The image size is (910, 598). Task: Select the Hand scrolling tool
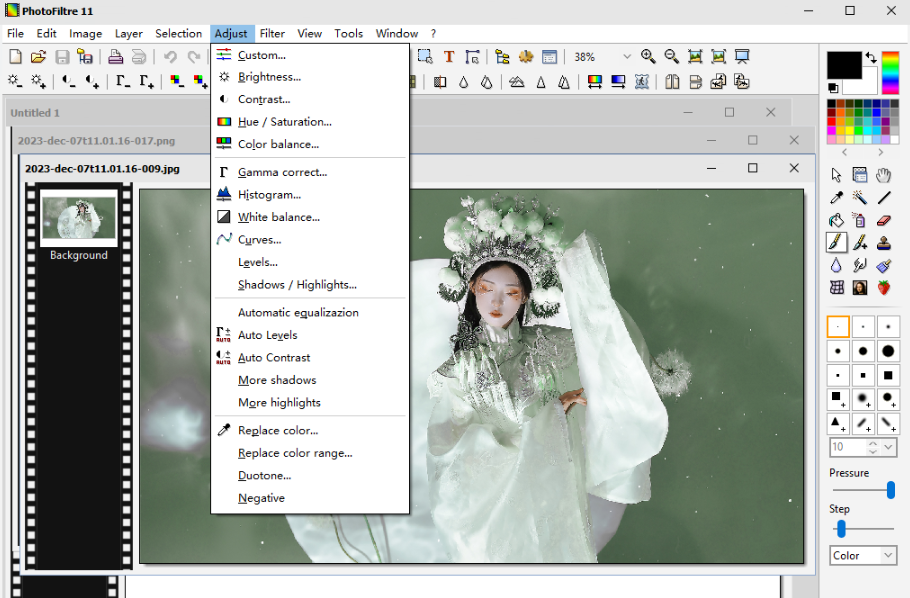coord(884,175)
